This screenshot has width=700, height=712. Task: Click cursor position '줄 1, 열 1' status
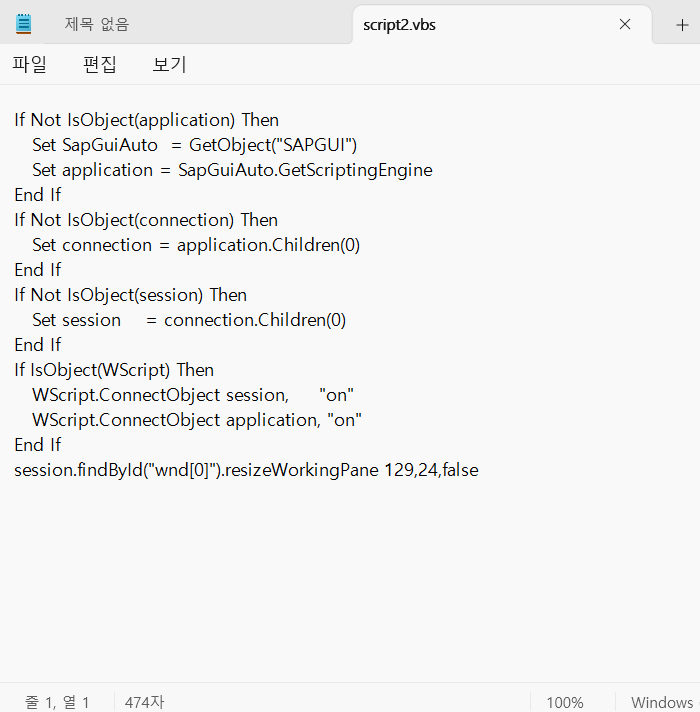(x=57, y=702)
